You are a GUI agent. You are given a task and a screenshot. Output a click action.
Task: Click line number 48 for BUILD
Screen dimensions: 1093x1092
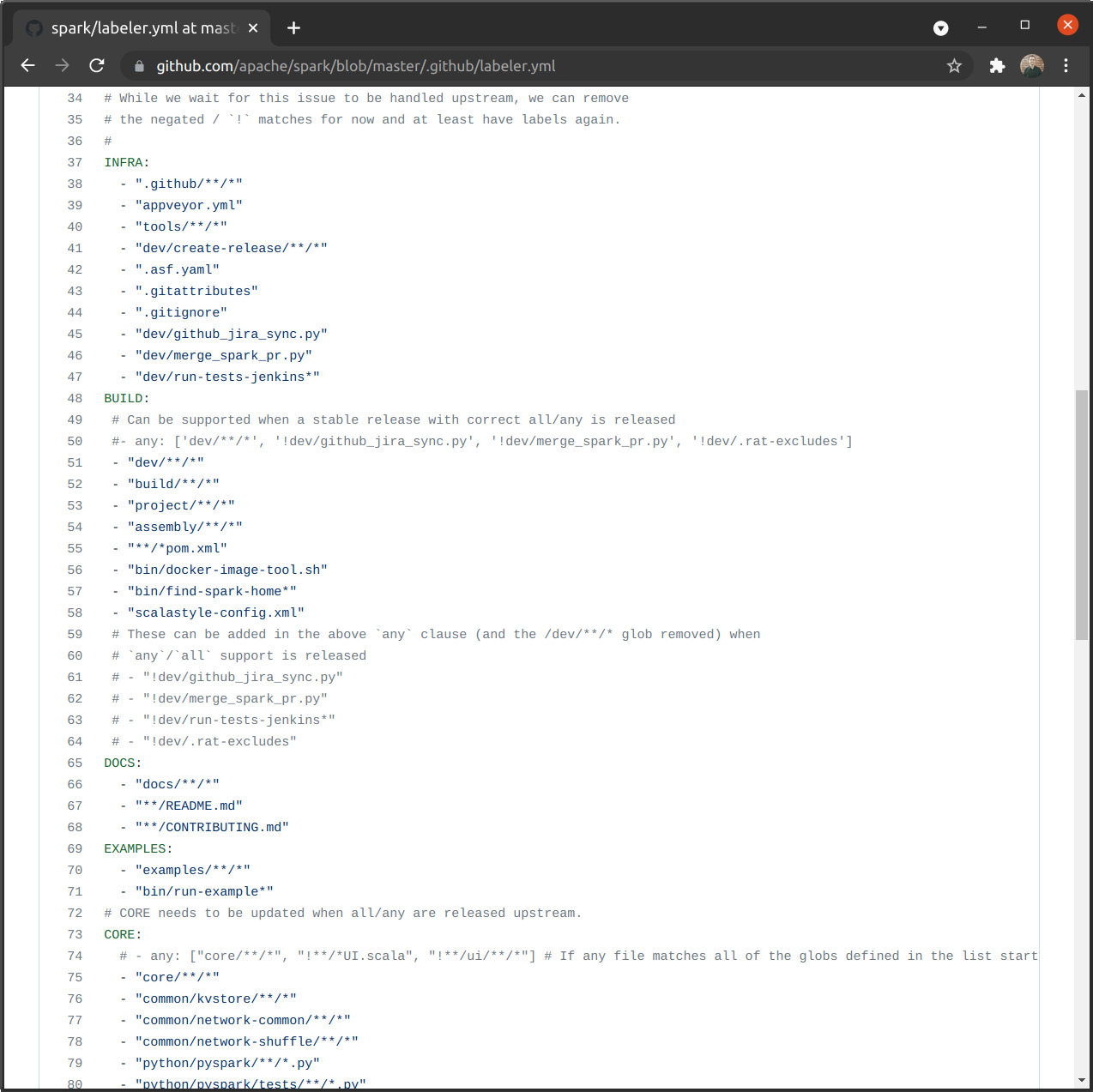point(75,399)
